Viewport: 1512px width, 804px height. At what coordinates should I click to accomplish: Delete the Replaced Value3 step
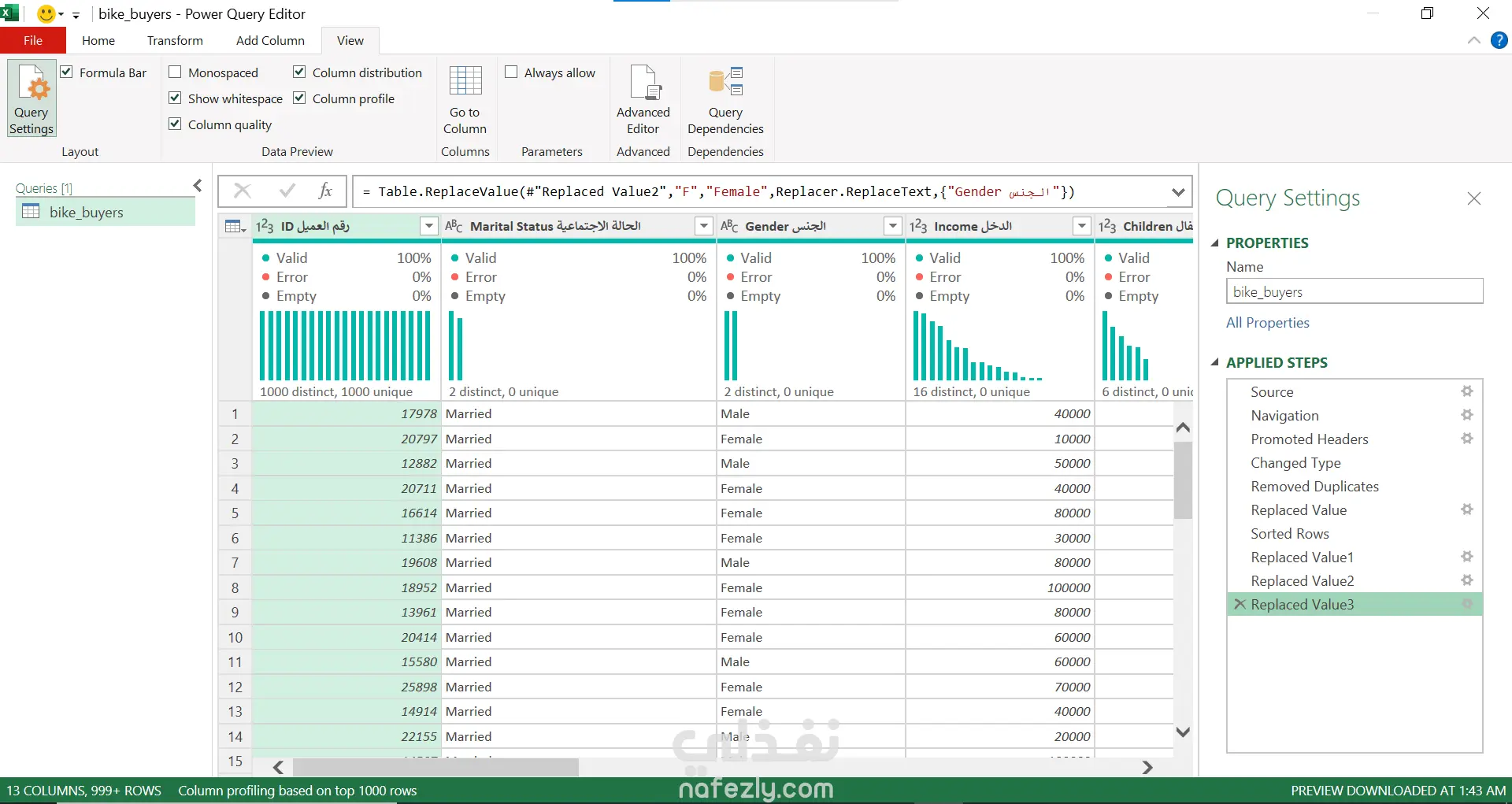point(1240,604)
